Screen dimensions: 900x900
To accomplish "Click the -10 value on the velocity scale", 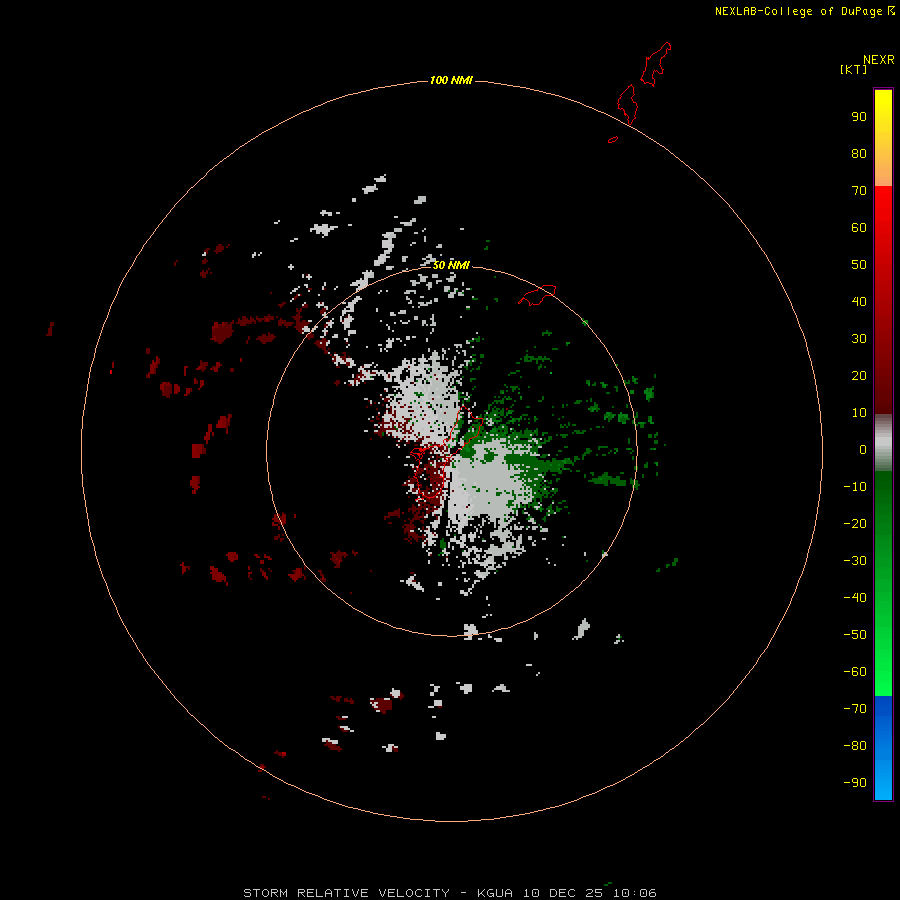I will [x=855, y=487].
